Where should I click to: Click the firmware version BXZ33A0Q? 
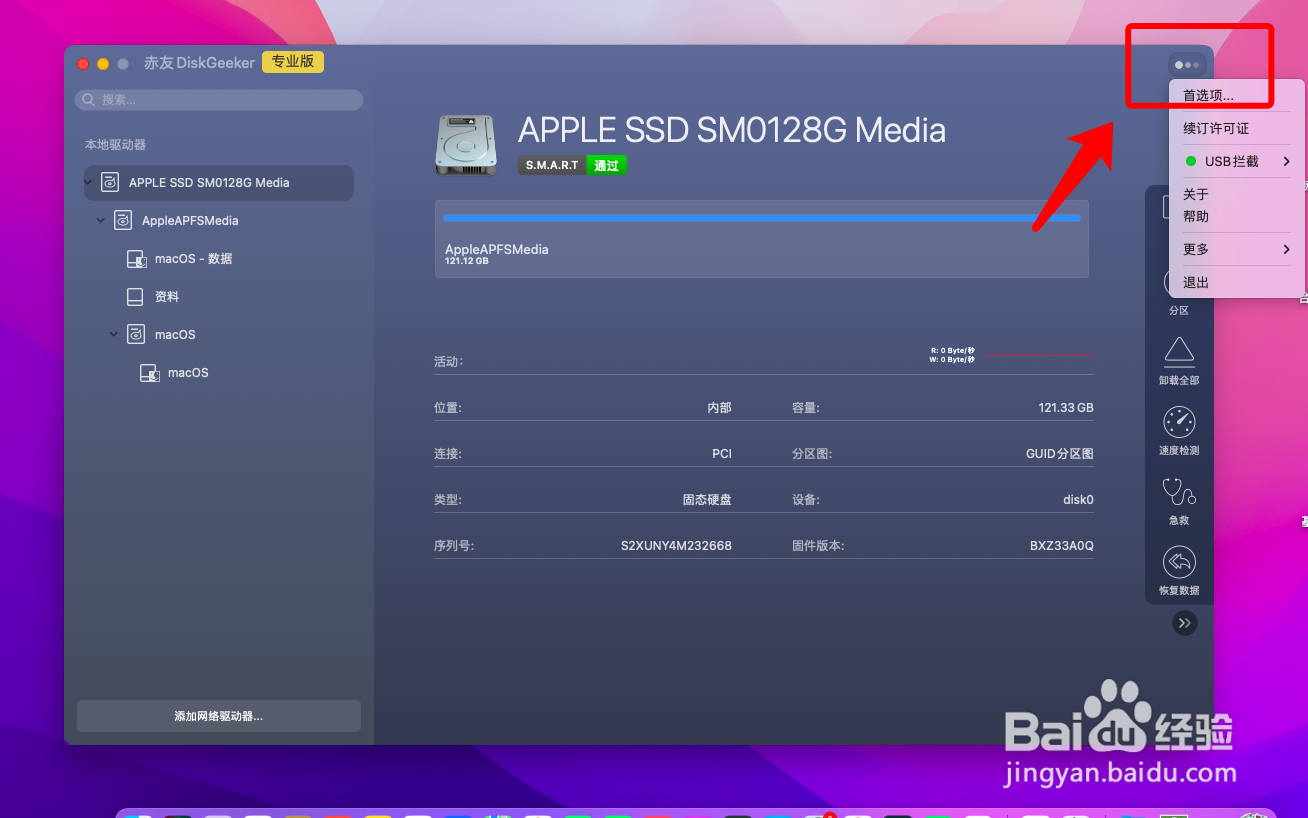(x=1062, y=546)
